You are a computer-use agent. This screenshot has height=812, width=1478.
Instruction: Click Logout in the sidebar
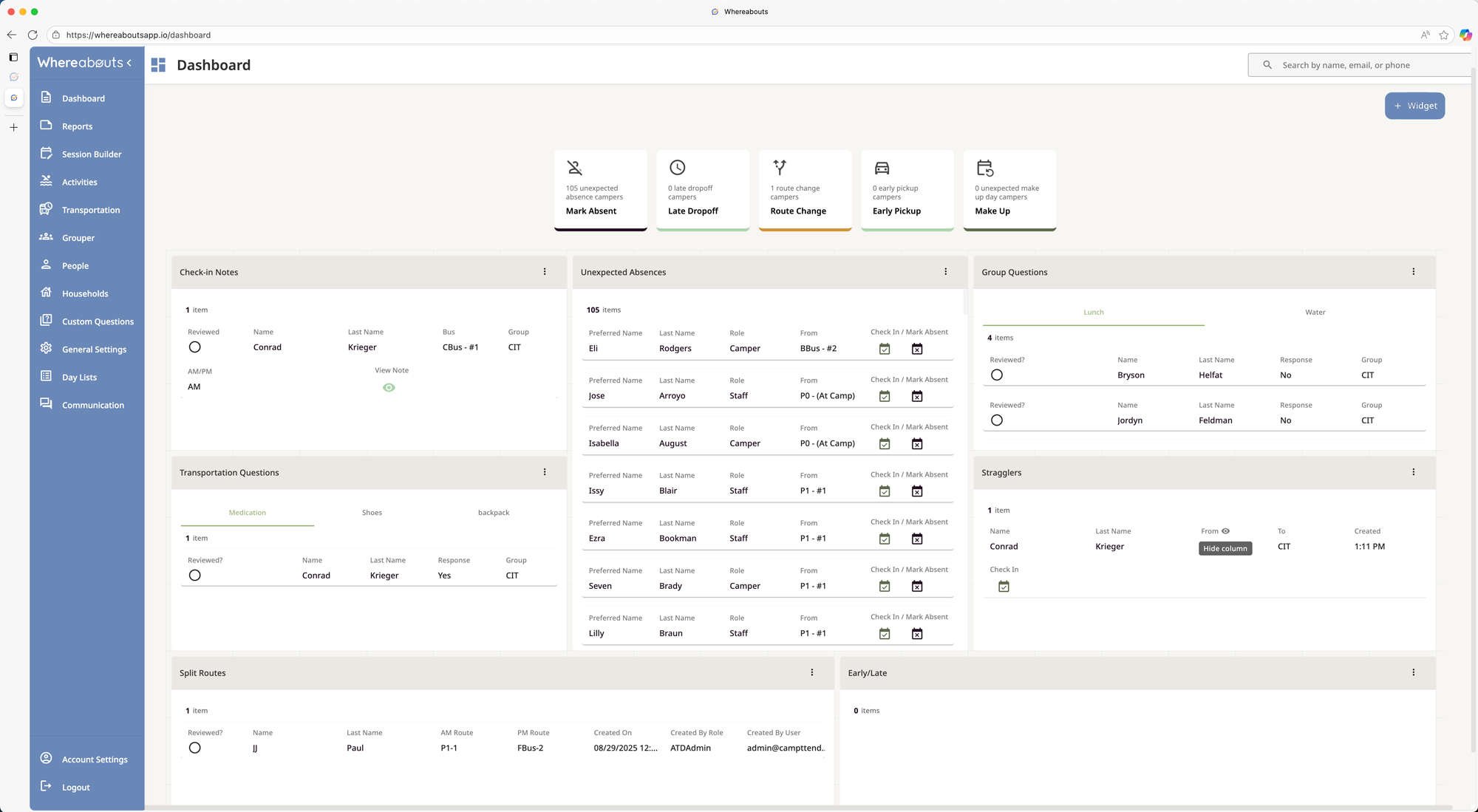click(75, 788)
